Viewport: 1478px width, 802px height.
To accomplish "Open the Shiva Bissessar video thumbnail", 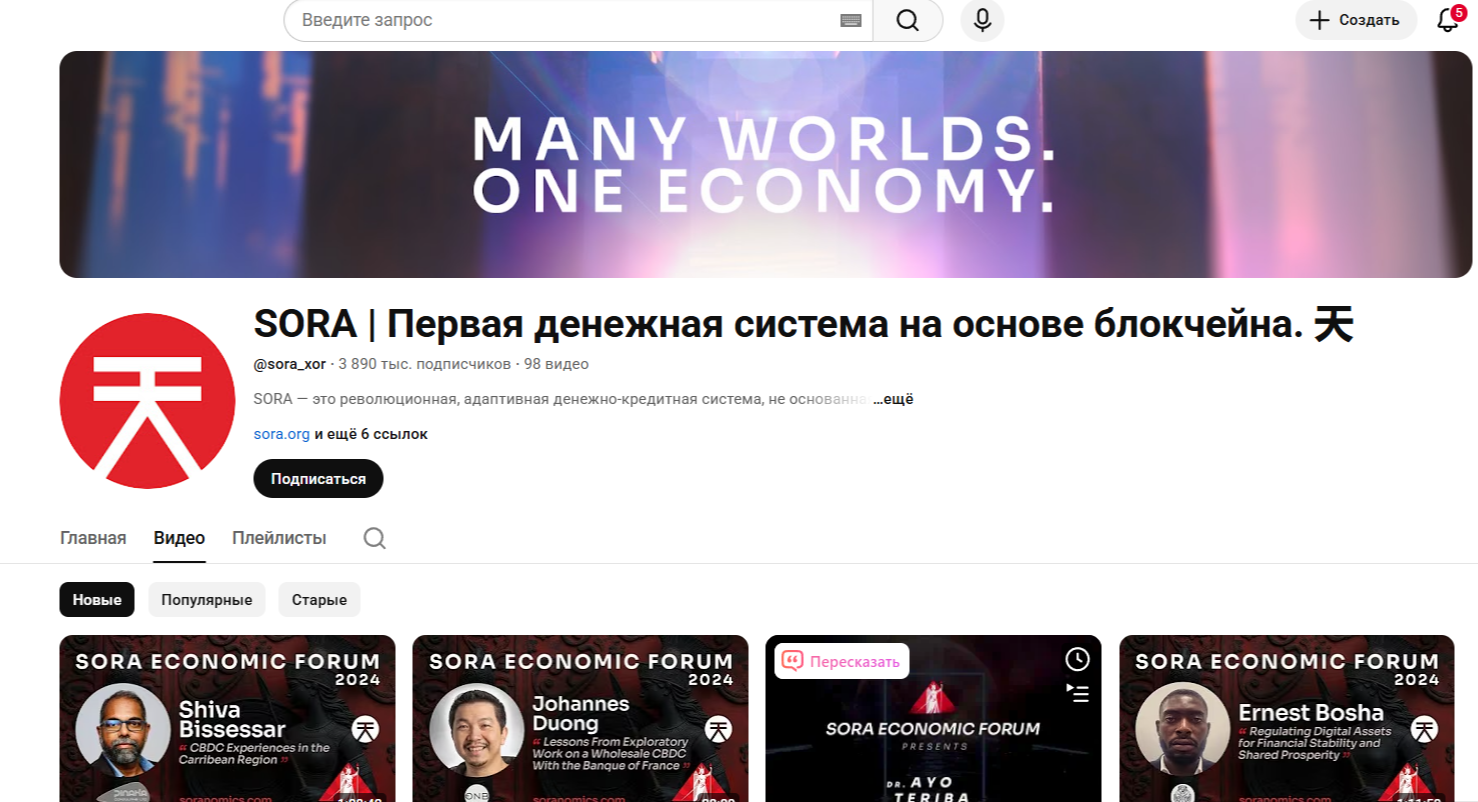I will coord(227,718).
